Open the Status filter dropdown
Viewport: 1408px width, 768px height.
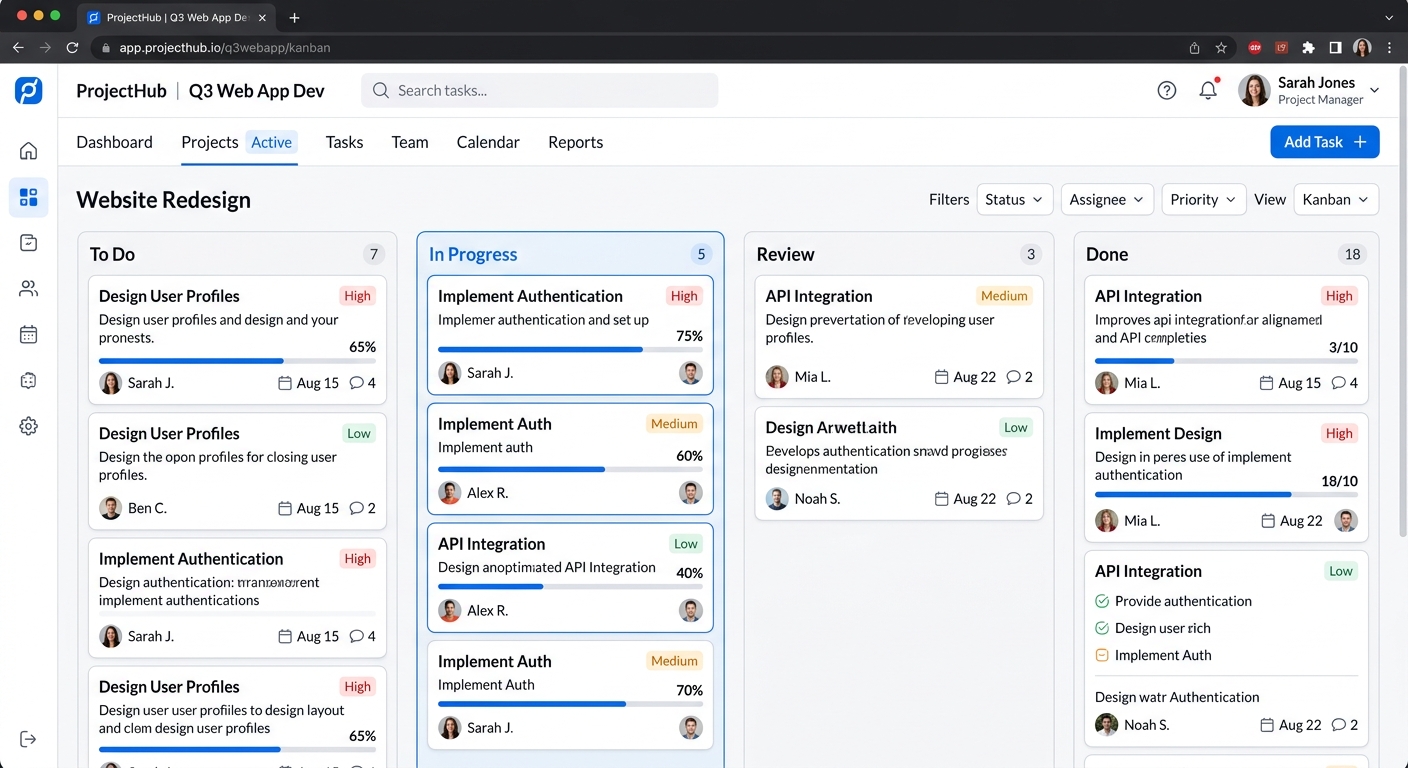pos(1014,199)
